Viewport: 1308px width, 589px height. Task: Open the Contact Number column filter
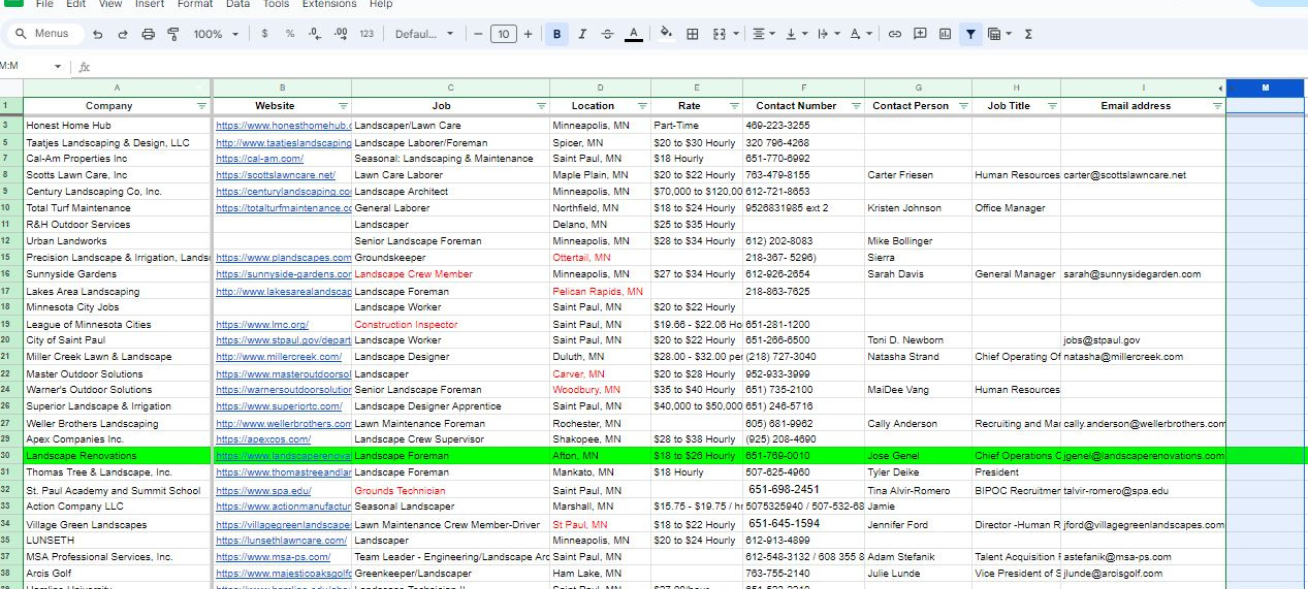pos(857,106)
